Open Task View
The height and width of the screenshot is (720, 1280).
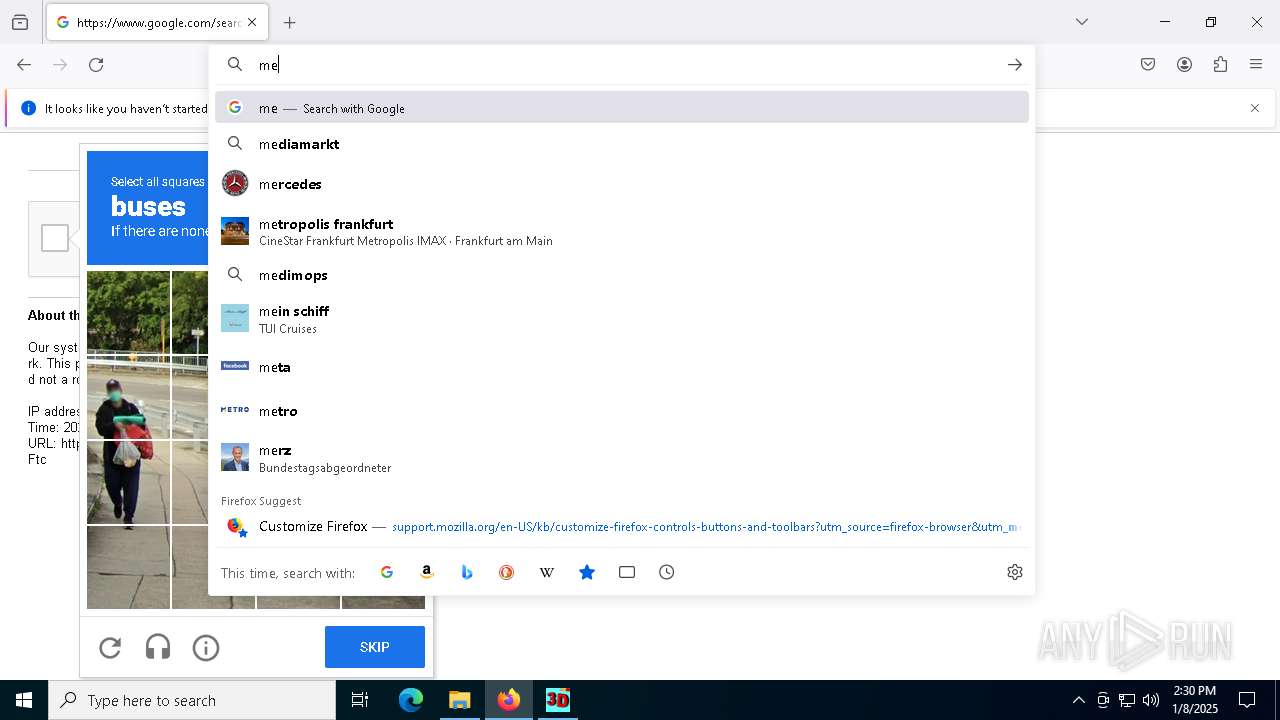coord(360,700)
